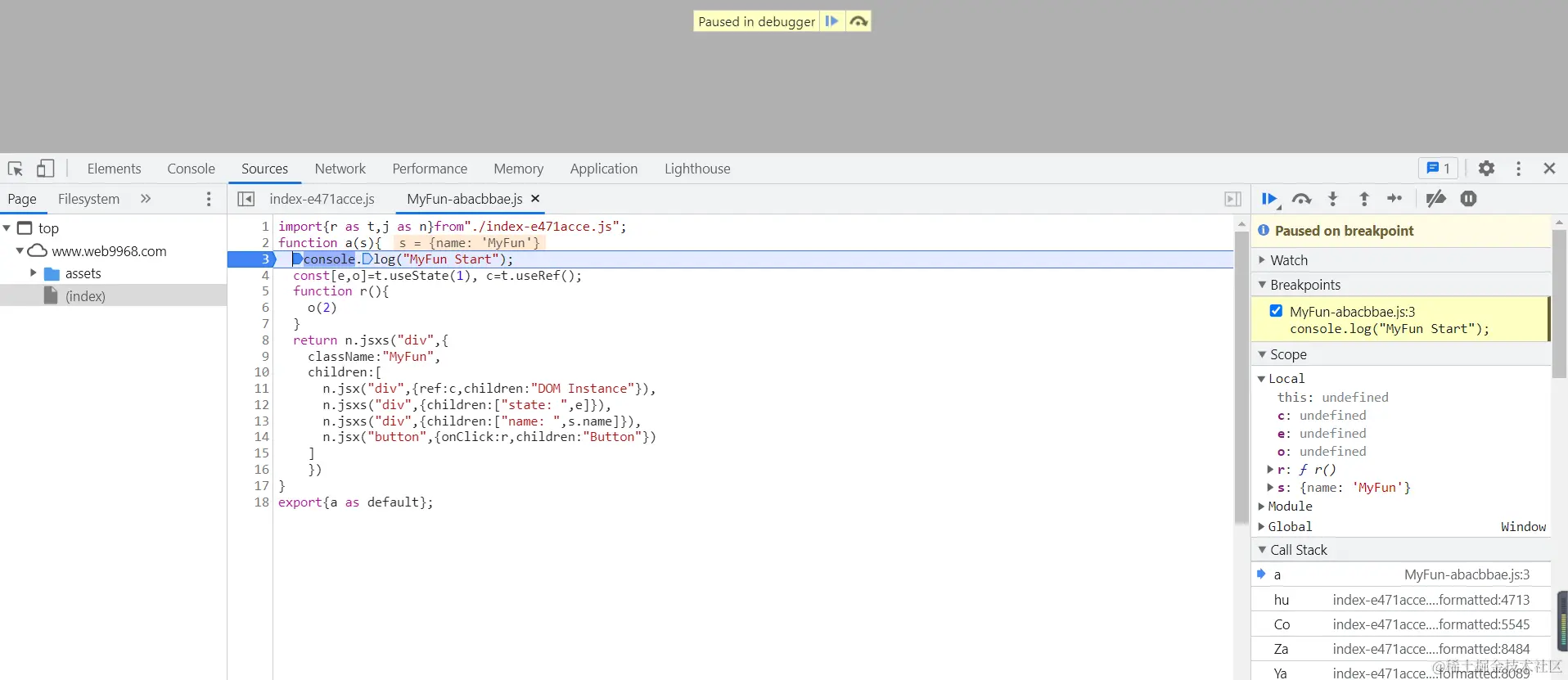1568x680 pixels.
Task: Open the Memory panel
Action: (518, 169)
